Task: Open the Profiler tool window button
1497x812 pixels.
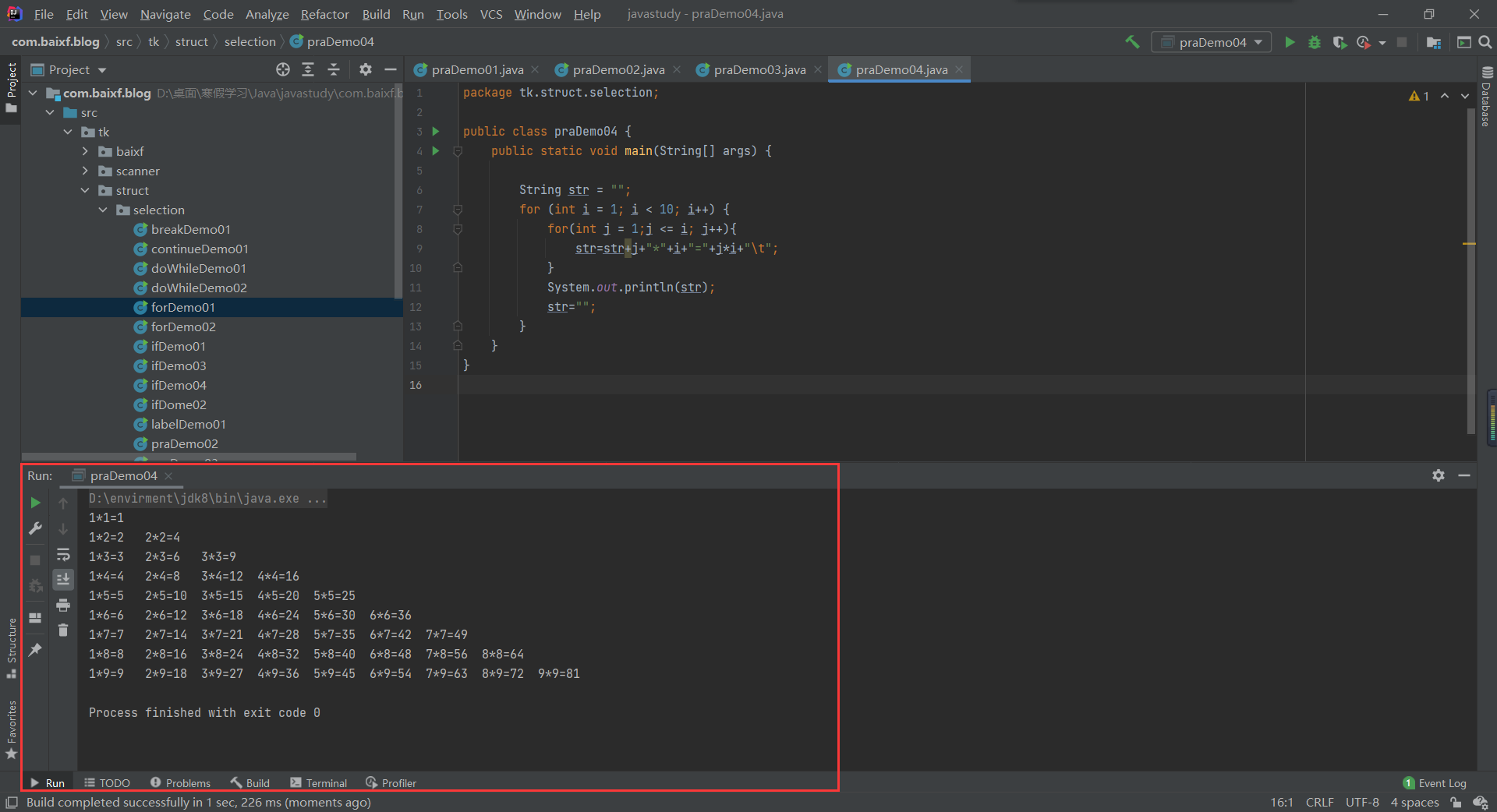Action: click(391, 782)
